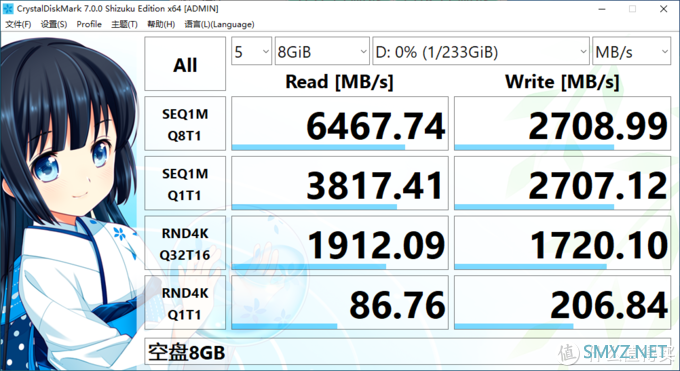Open the 语言(L)(Language) menu

click(219, 24)
